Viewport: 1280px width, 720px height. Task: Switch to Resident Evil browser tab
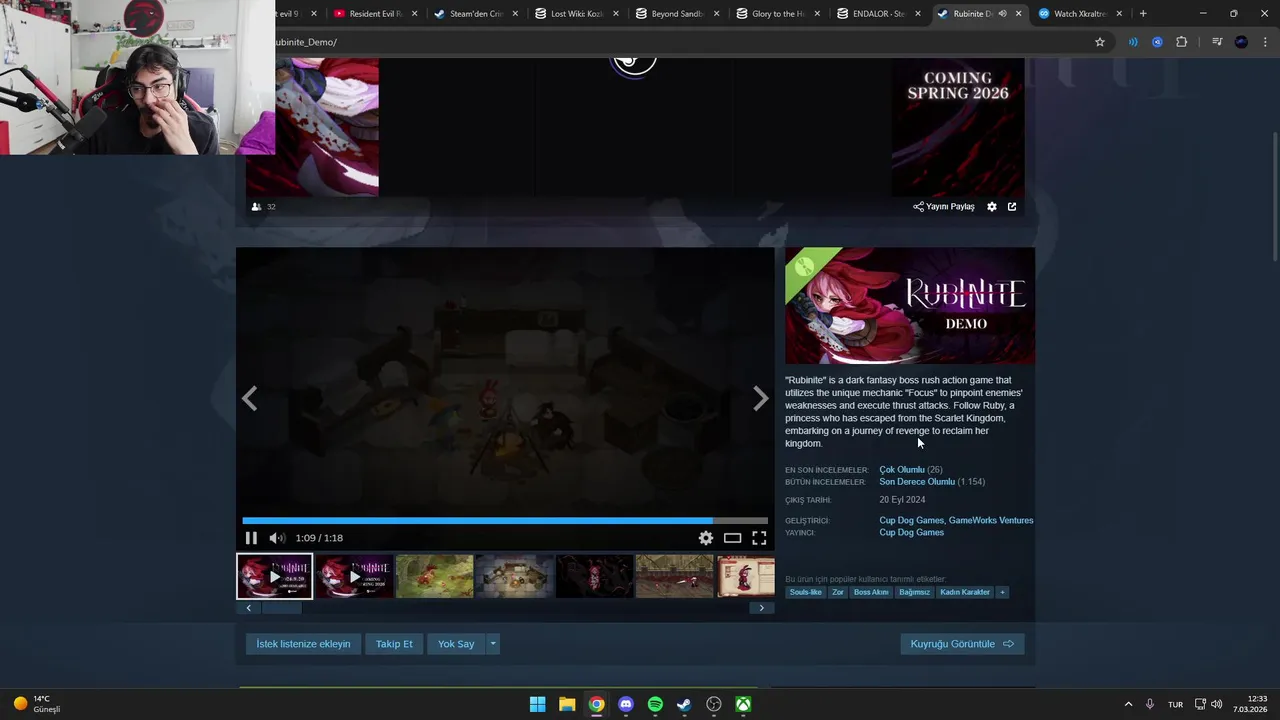coord(375,14)
